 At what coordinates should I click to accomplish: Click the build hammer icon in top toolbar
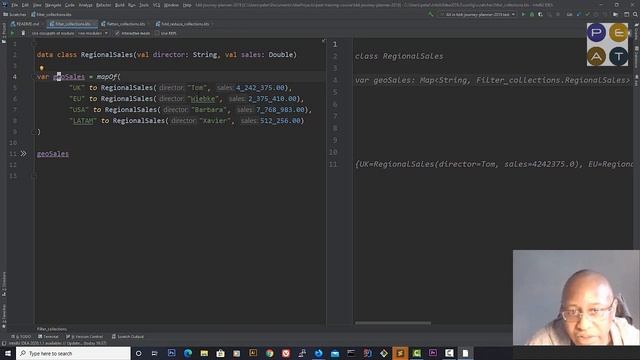click(431, 14)
